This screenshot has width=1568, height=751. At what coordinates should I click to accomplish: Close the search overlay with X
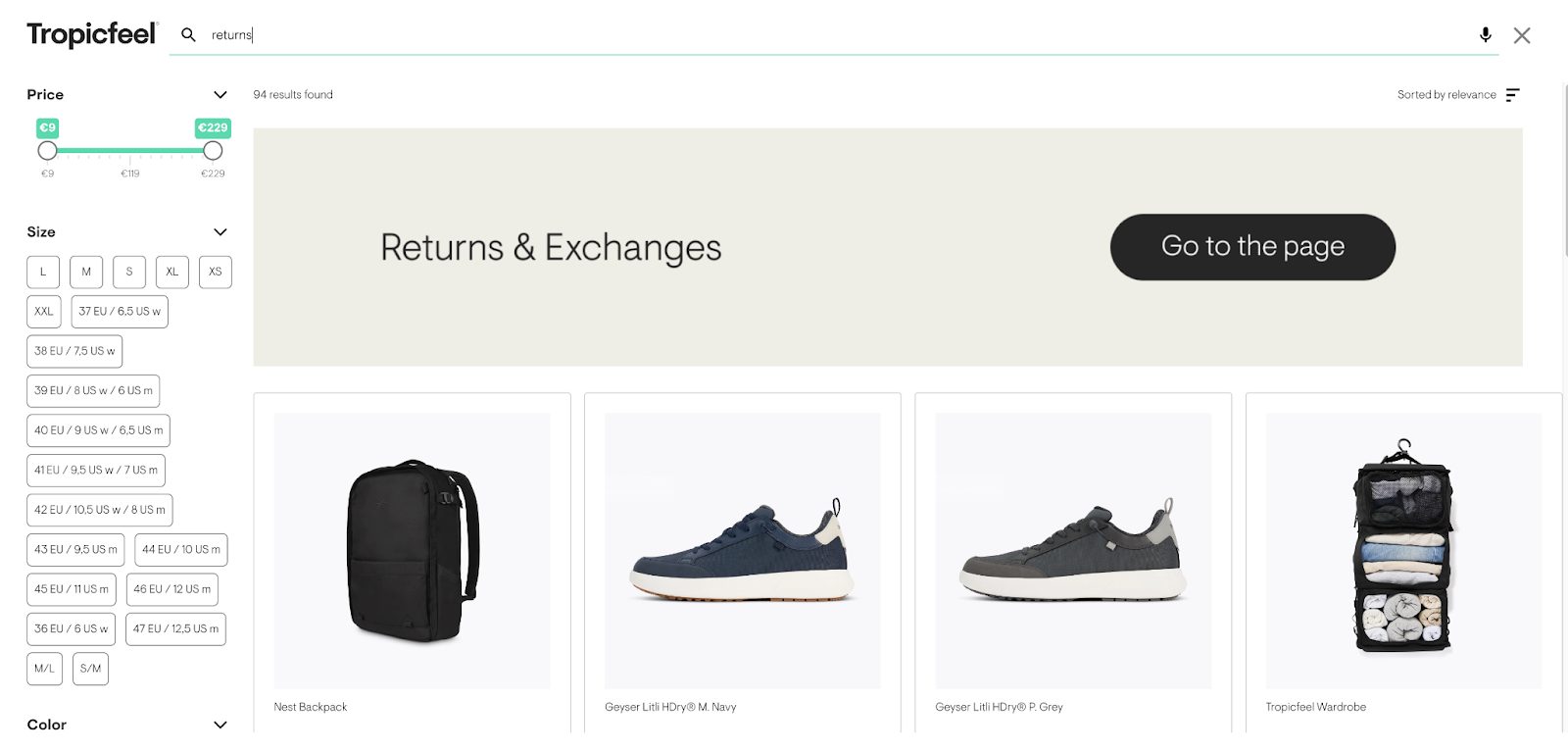pos(1522,35)
